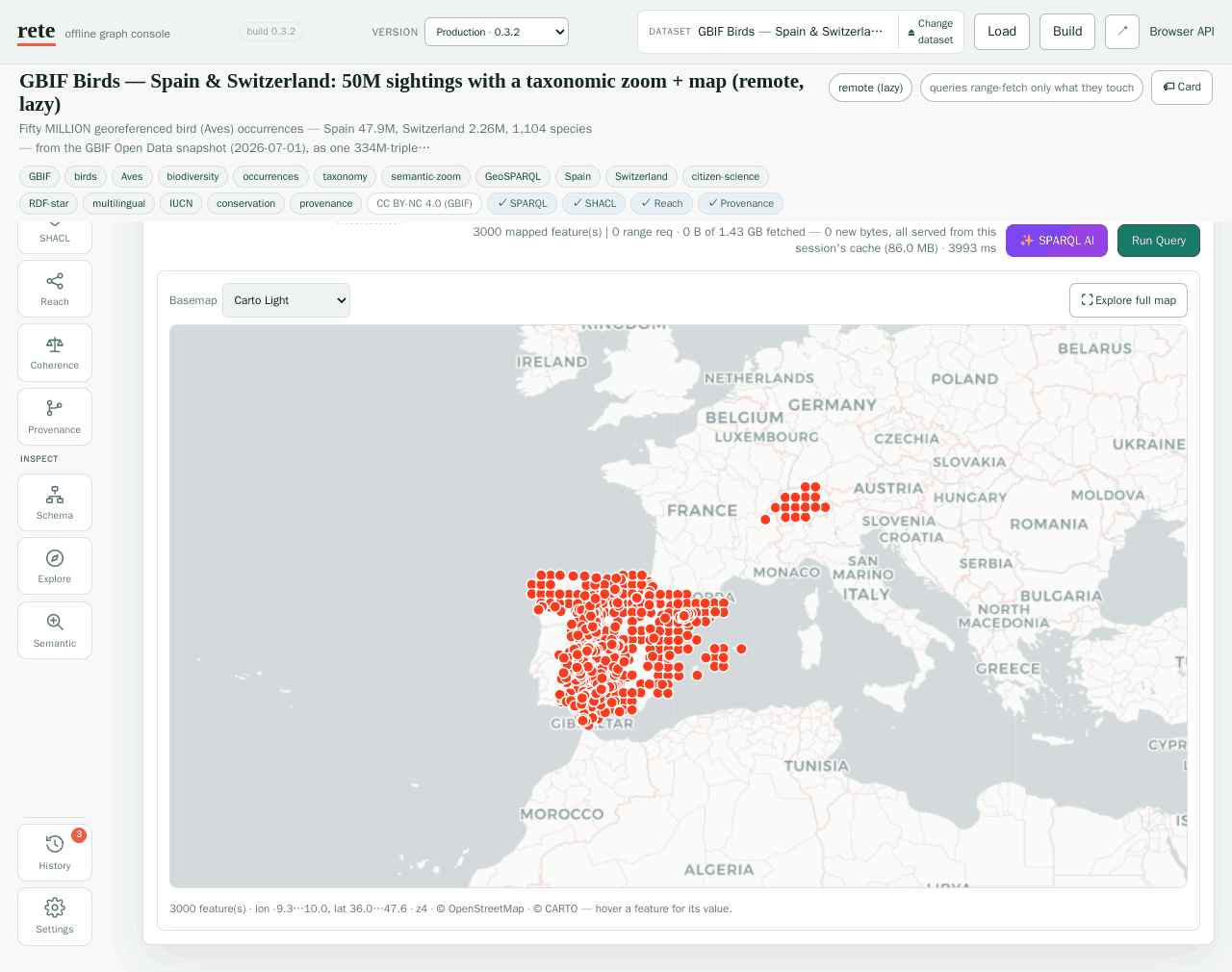The width and height of the screenshot is (1232, 972).
Task: Open the Semantic search tool
Action: point(55,630)
